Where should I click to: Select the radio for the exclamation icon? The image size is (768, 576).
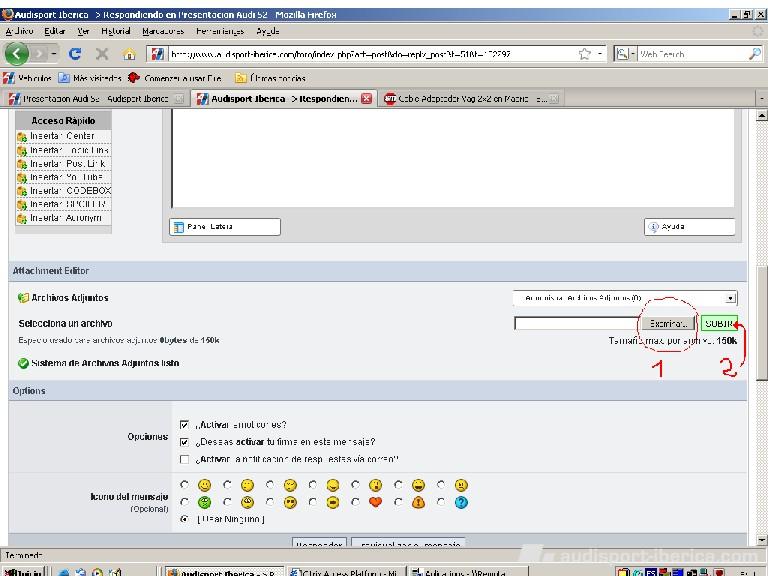(x=398, y=502)
